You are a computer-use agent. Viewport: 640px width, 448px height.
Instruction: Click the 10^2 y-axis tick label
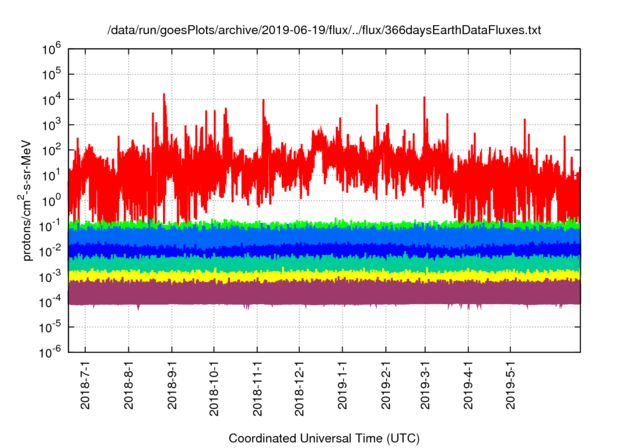[x=51, y=151]
